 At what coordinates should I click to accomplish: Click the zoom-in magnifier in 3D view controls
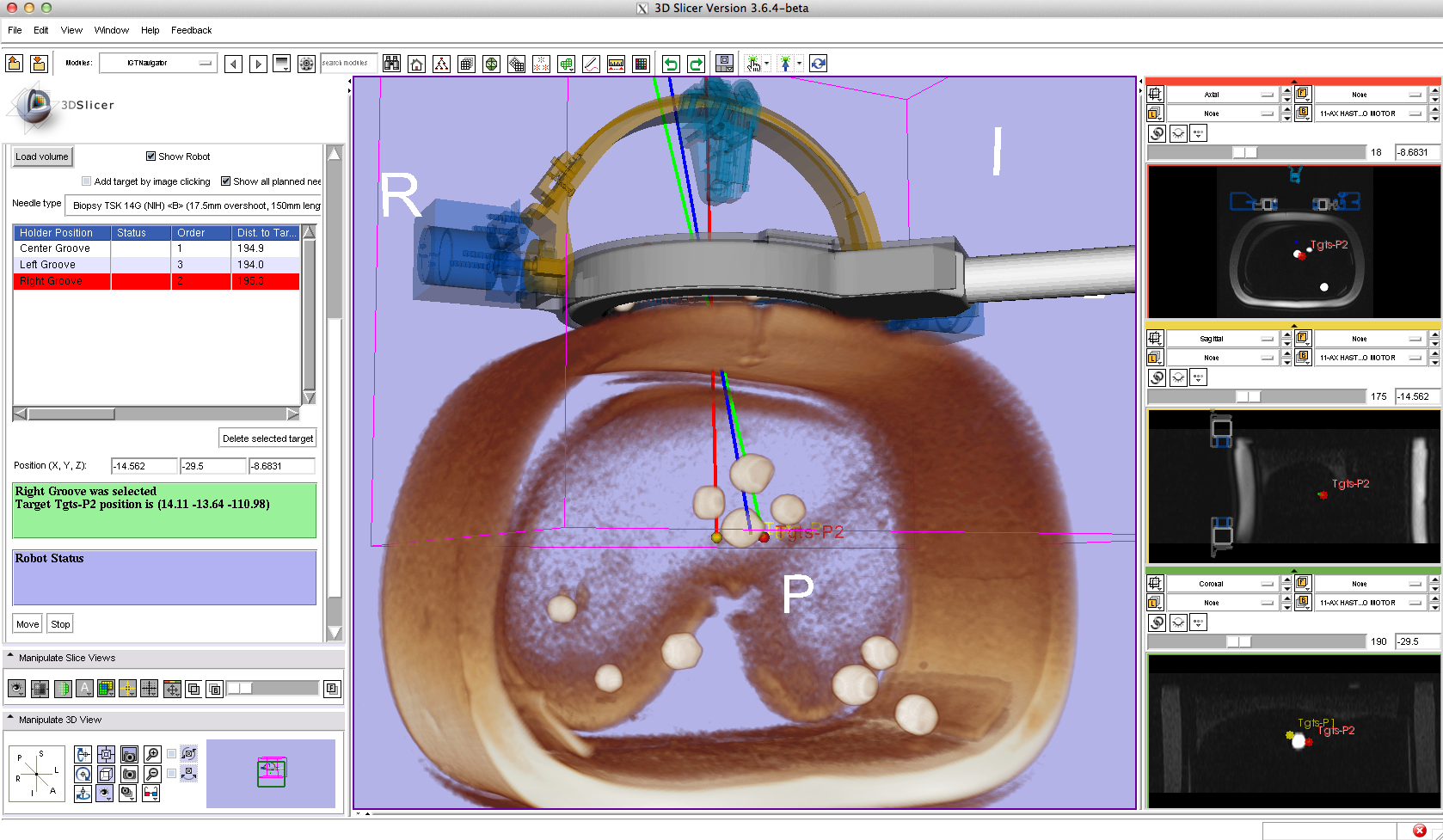point(152,755)
